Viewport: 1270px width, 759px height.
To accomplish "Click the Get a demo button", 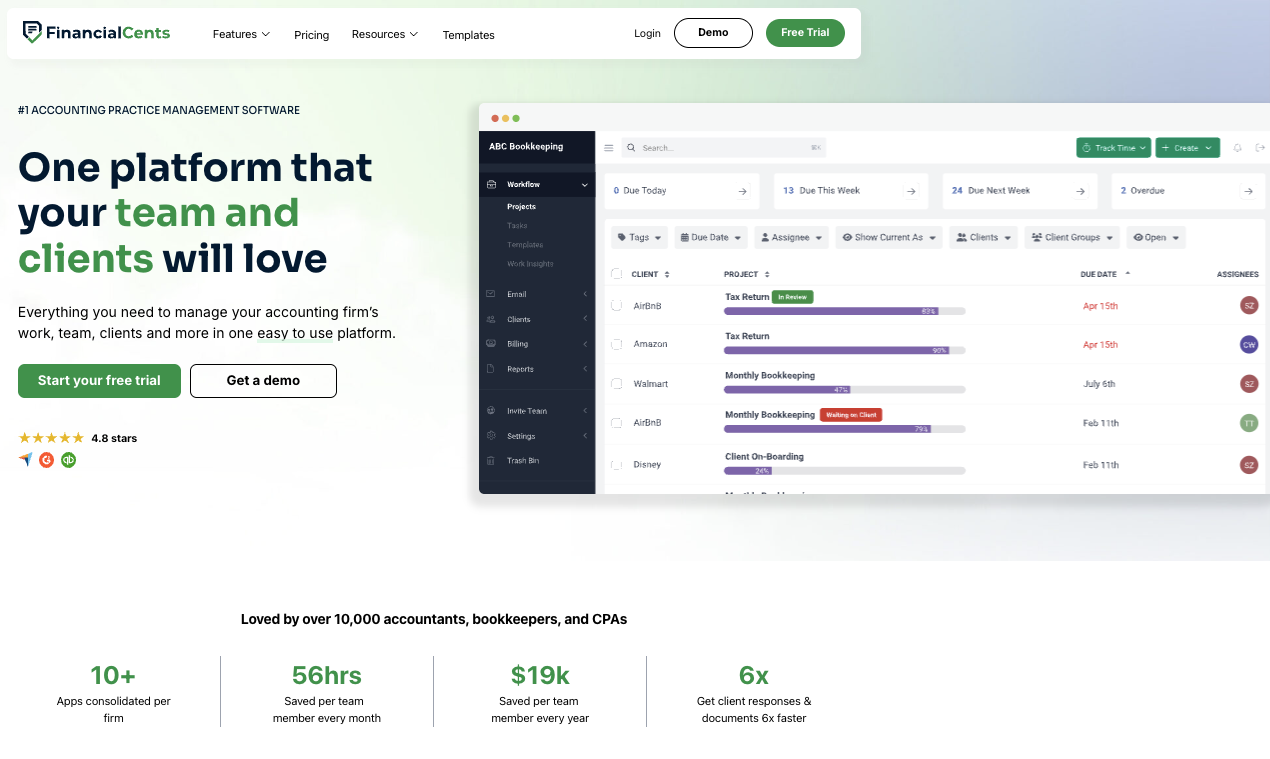I will (263, 381).
